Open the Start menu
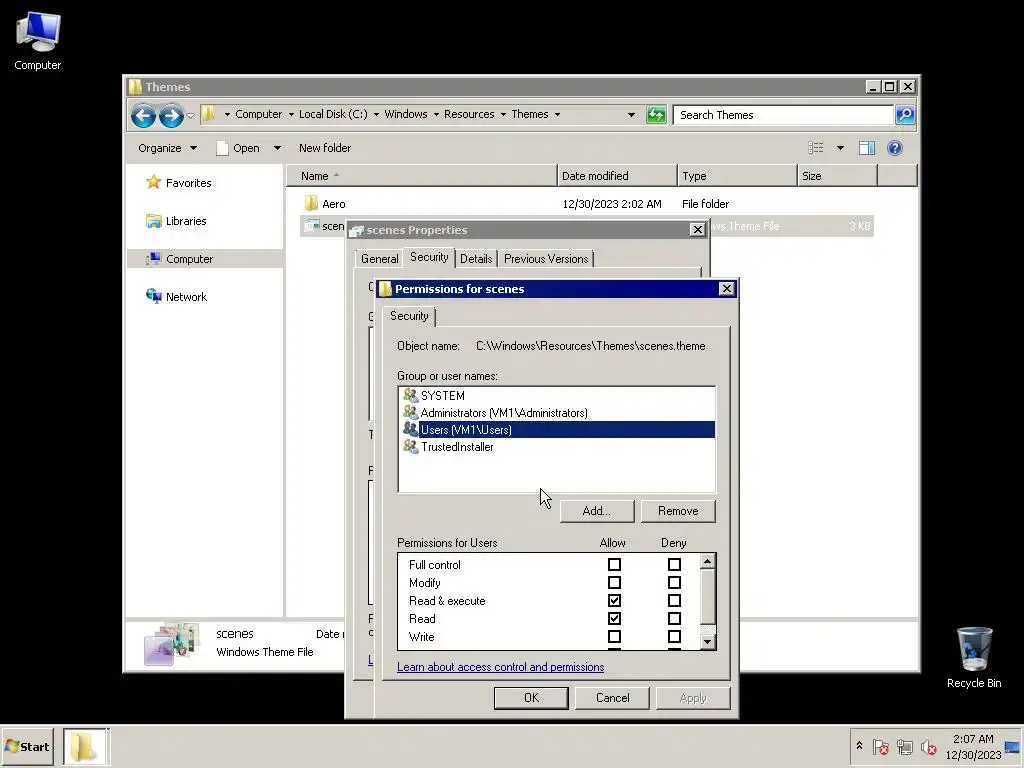1024x768 pixels. coord(27,746)
